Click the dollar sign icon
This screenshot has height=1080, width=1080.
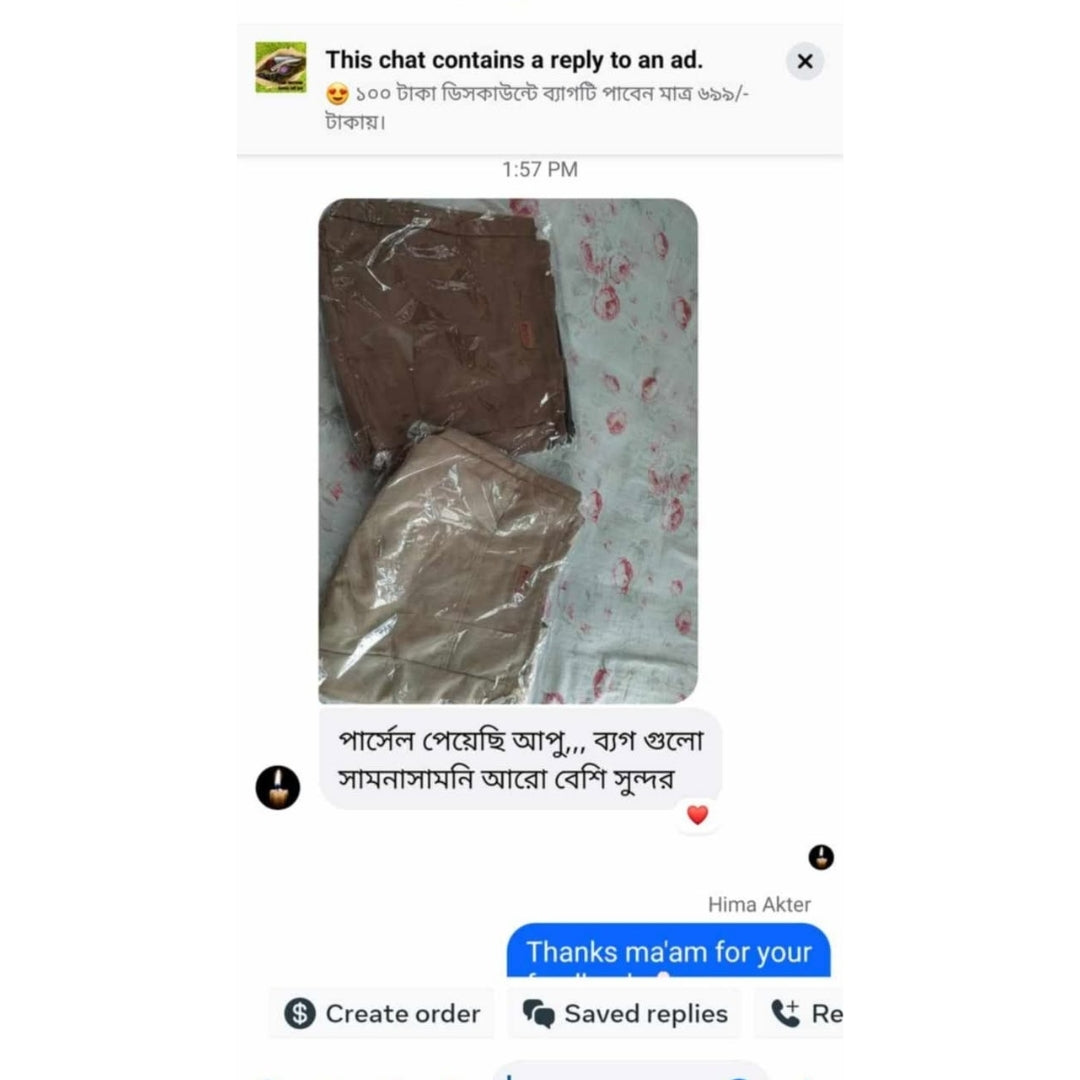coord(300,1013)
